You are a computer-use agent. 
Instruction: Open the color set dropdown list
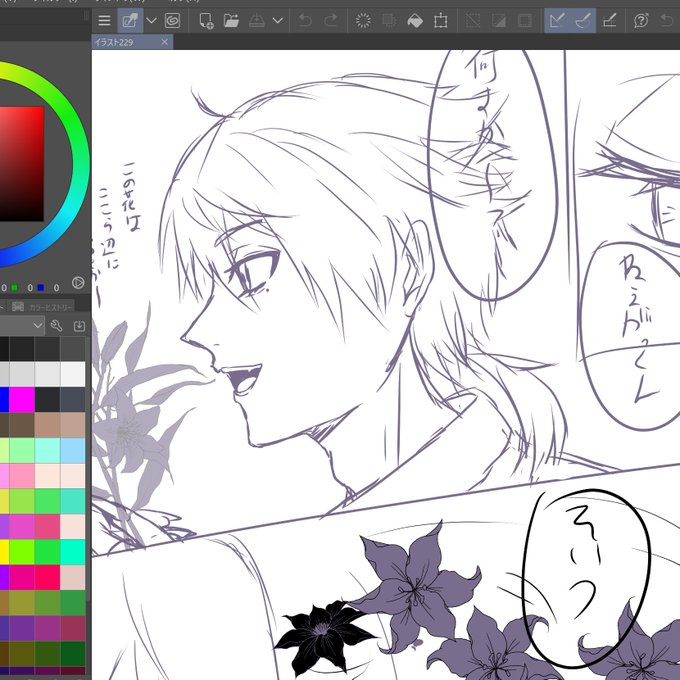tap(22, 325)
